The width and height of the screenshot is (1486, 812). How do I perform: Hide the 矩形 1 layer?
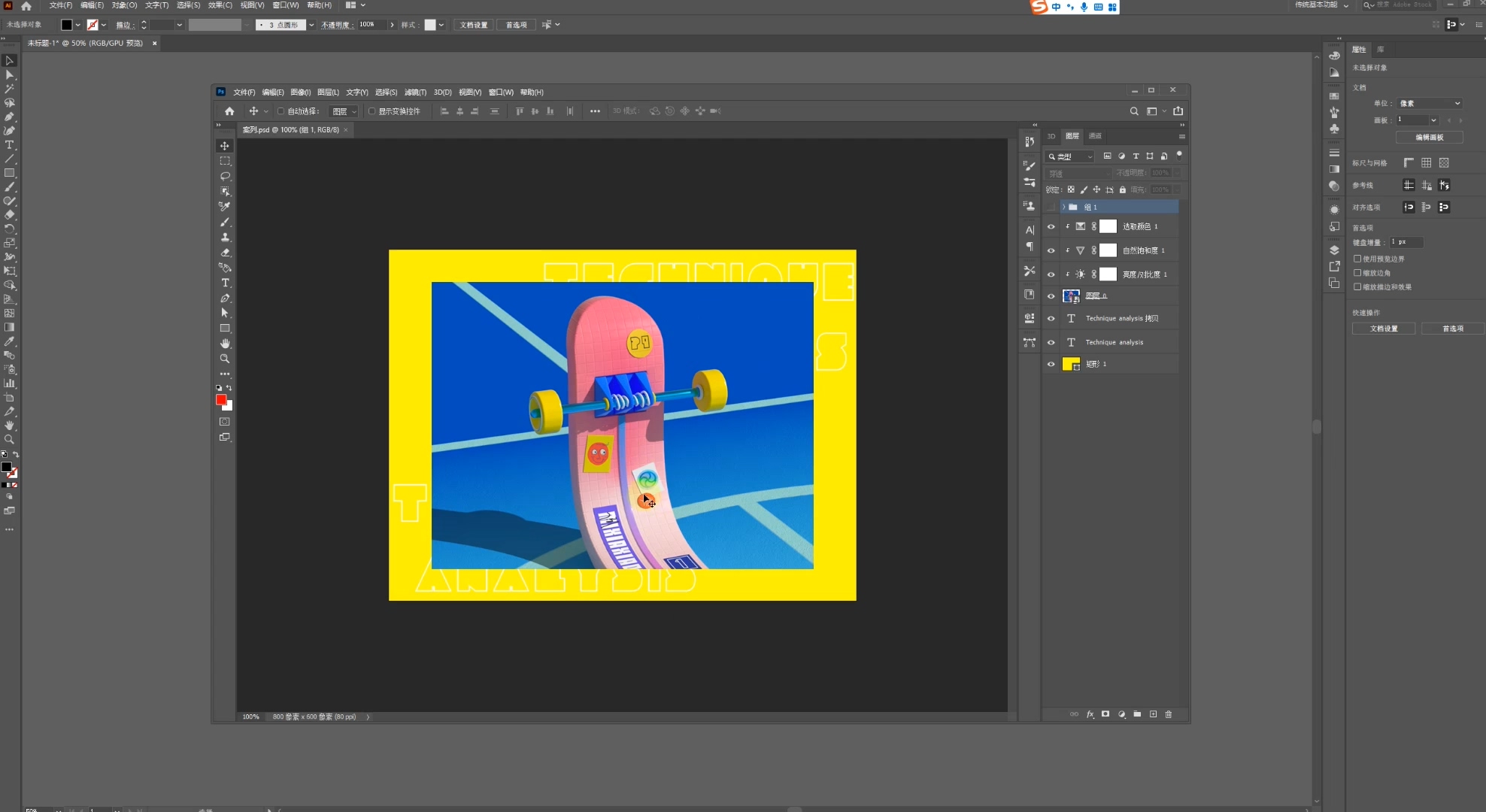click(1051, 364)
